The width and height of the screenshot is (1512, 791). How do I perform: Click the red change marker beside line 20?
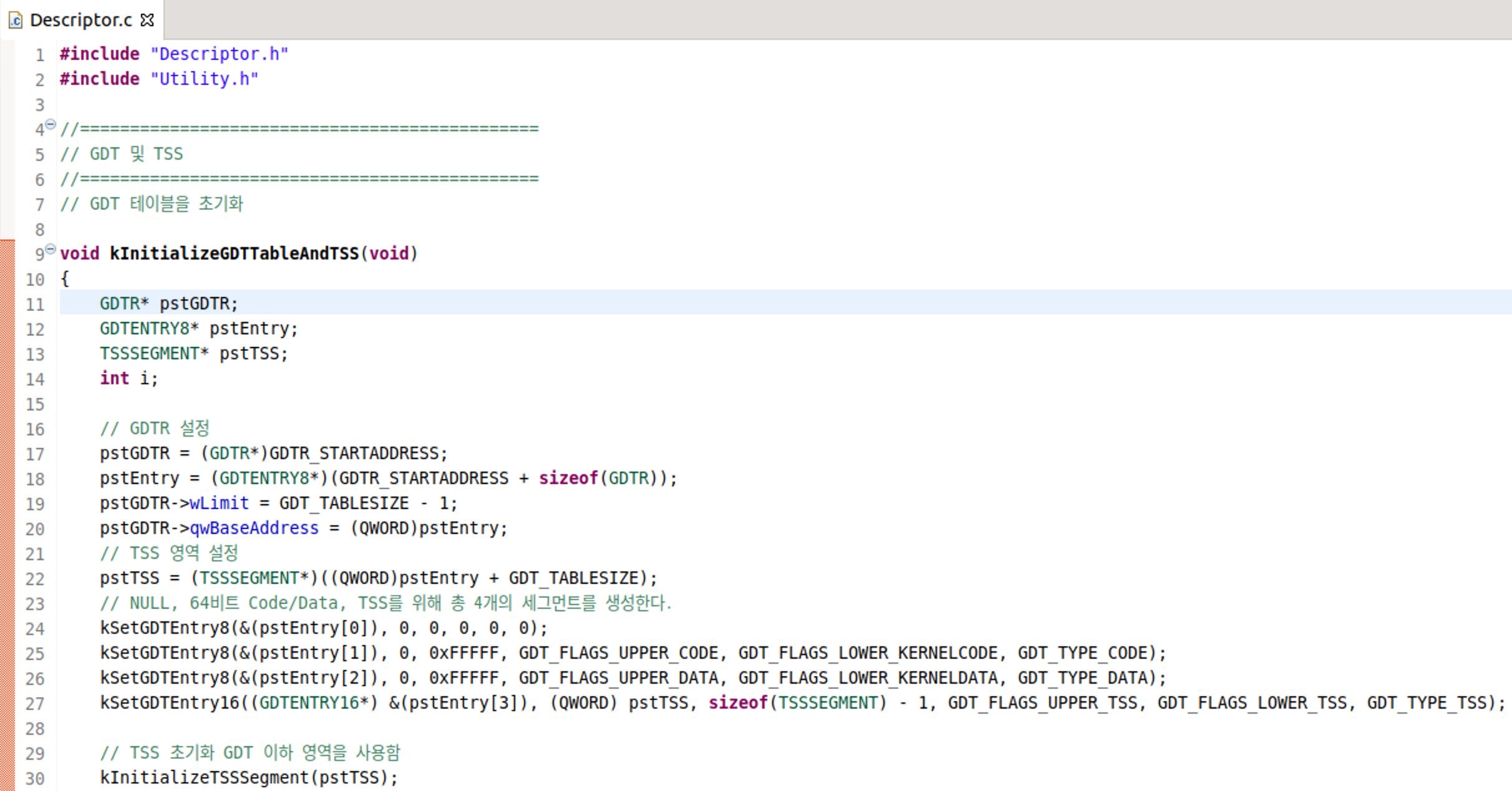[7, 529]
